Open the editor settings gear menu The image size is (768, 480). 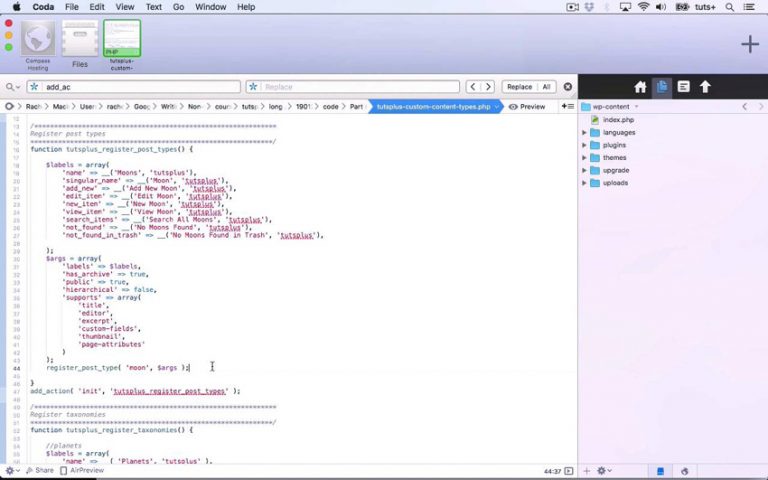12,470
